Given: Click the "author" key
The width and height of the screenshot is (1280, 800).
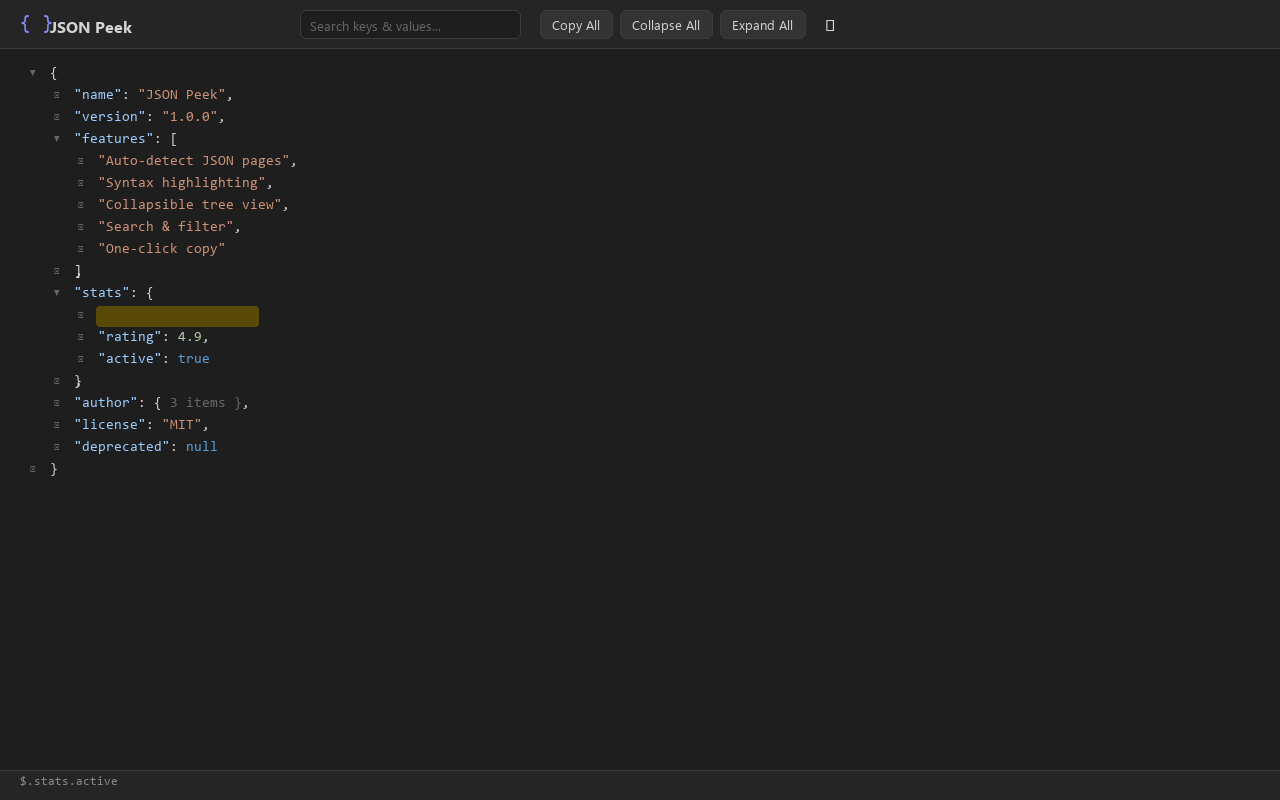Looking at the screenshot, I should pos(106,403).
